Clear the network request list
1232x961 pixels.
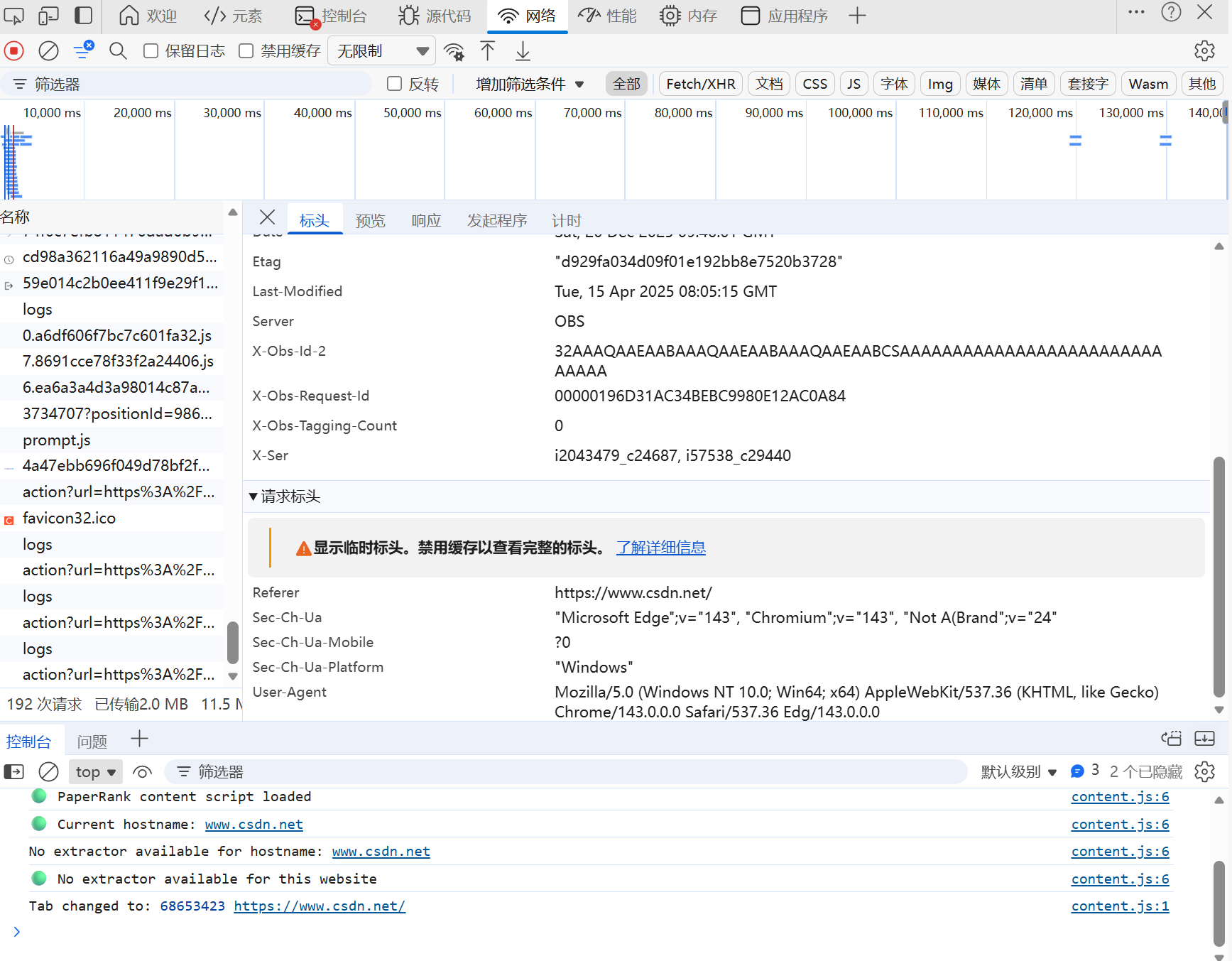tap(48, 50)
